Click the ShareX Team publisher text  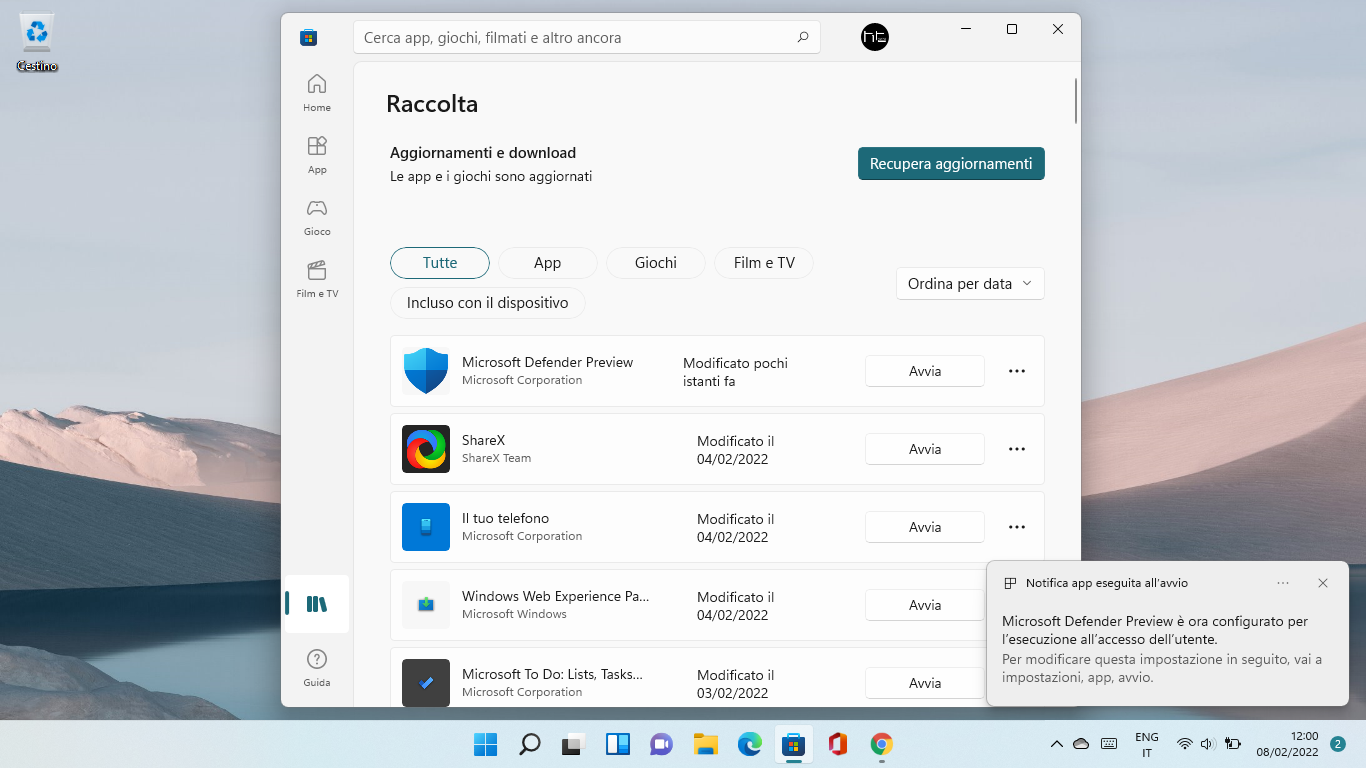click(497, 458)
